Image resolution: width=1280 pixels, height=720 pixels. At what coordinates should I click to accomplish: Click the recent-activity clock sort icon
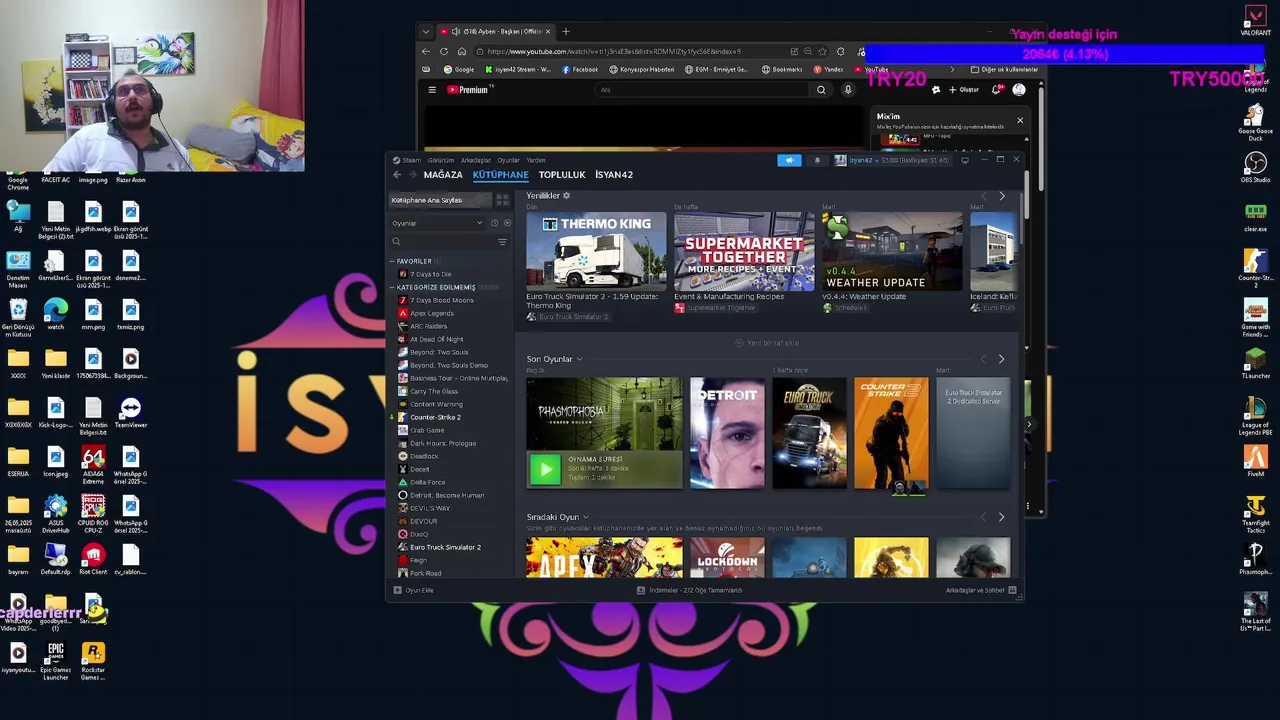click(494, 223)
